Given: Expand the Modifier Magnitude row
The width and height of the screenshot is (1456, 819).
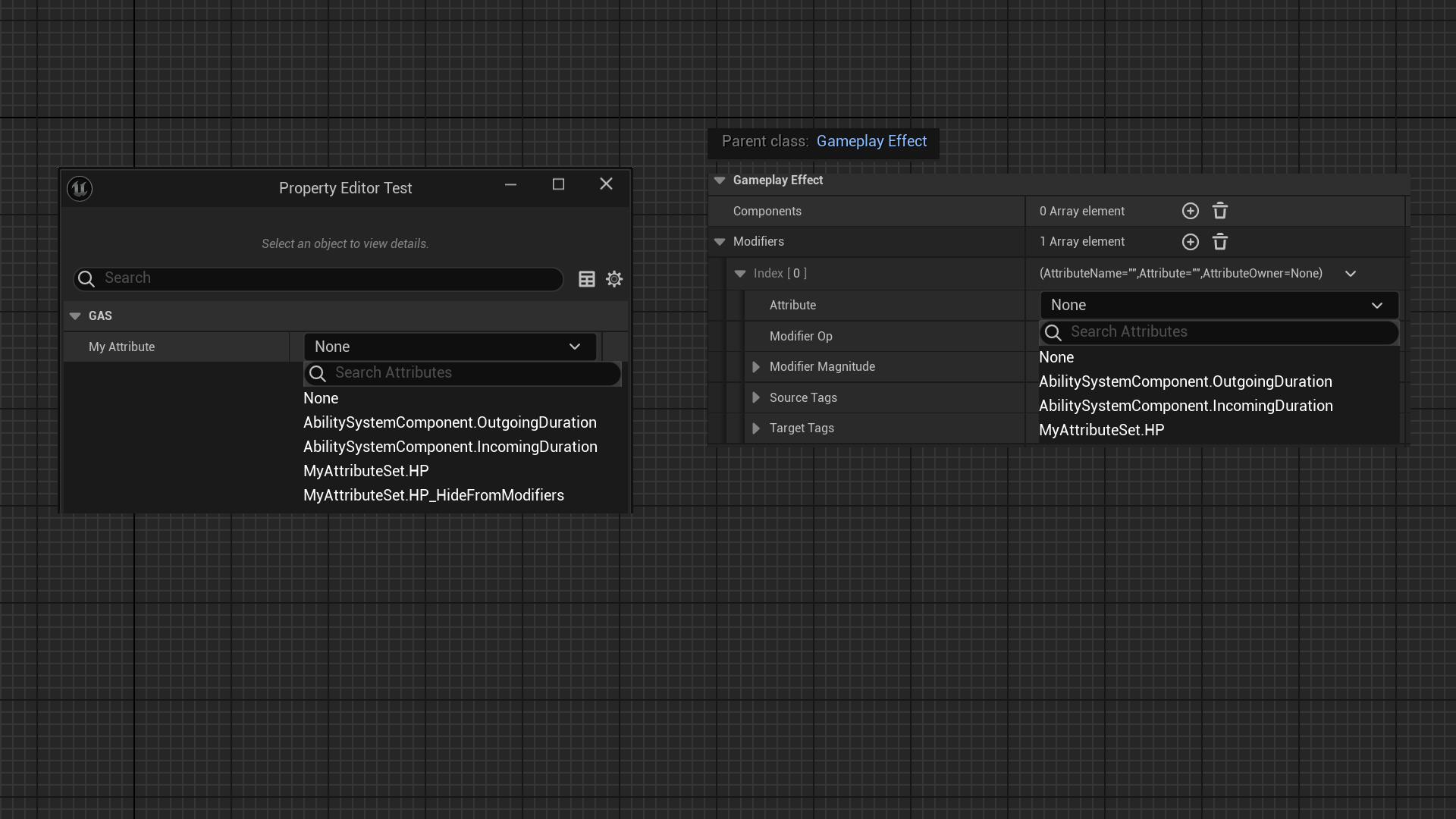Looking at the screenshot, I should click(756, 367).
